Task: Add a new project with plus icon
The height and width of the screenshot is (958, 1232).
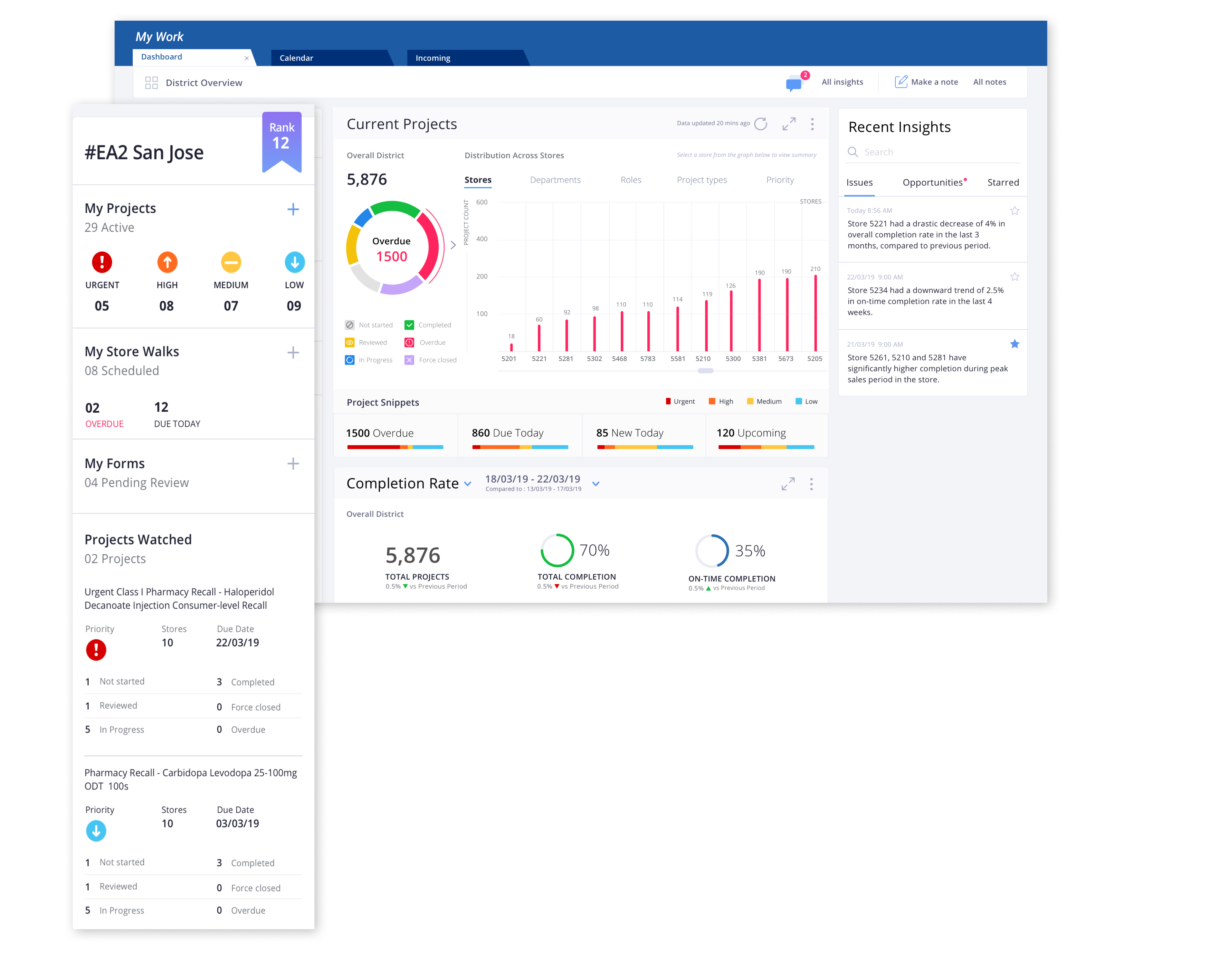Action: pos(293,209)
